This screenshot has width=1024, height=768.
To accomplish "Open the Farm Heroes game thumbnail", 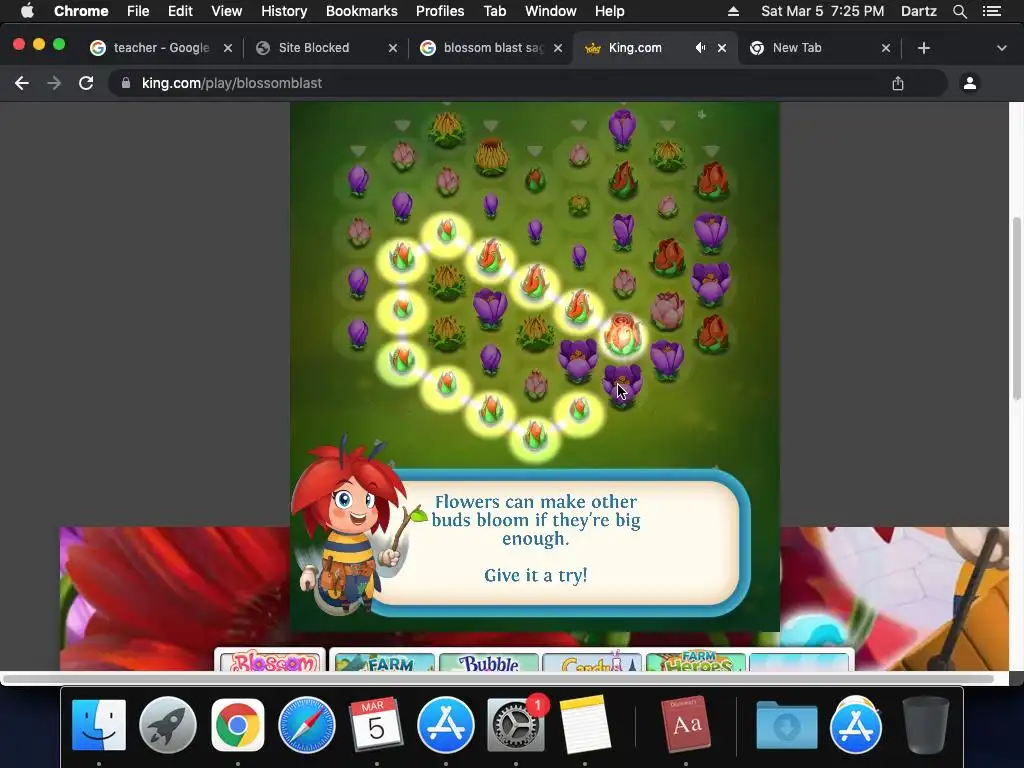I will [696, 661].
